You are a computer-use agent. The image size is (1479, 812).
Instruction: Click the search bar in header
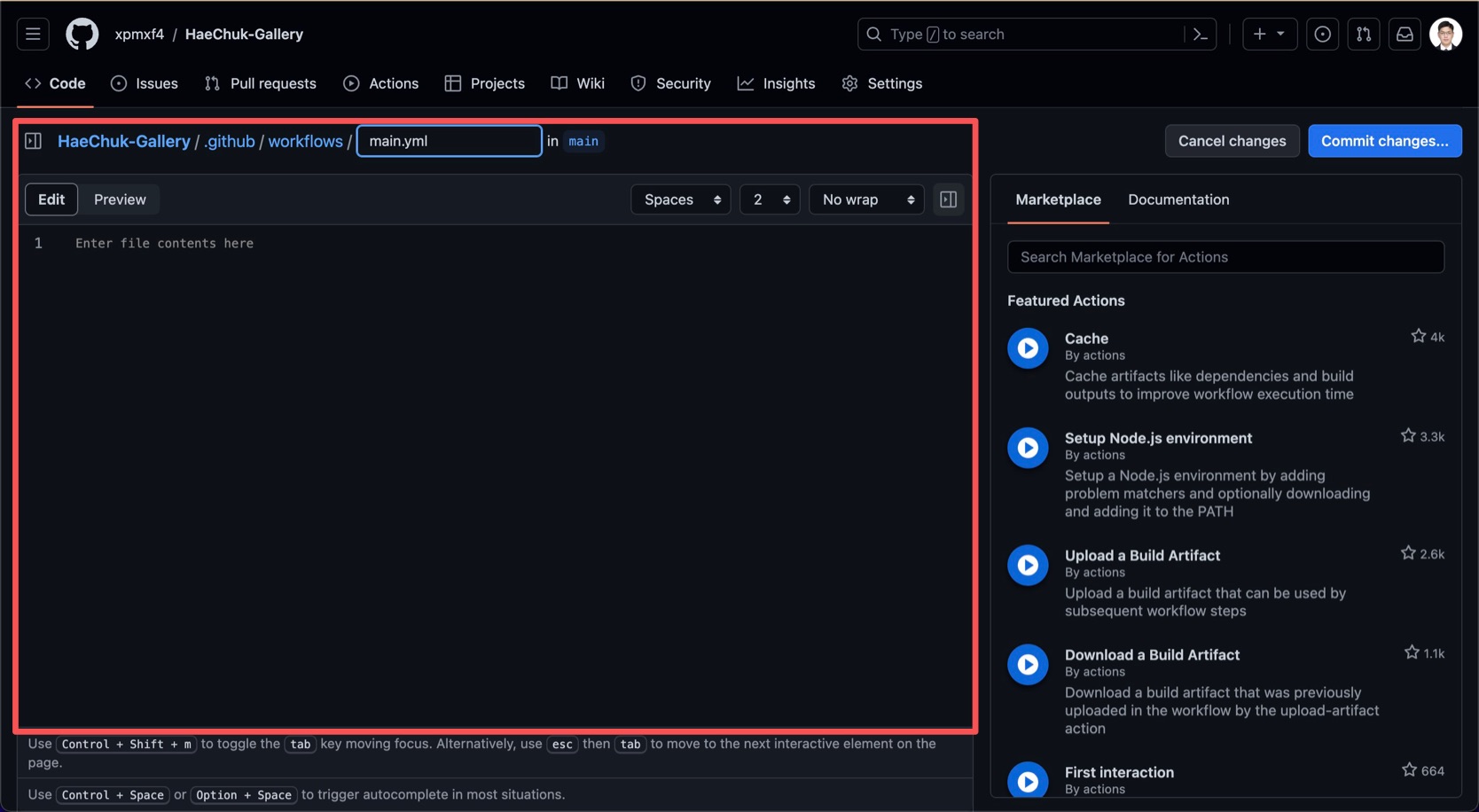[1037, 34]
